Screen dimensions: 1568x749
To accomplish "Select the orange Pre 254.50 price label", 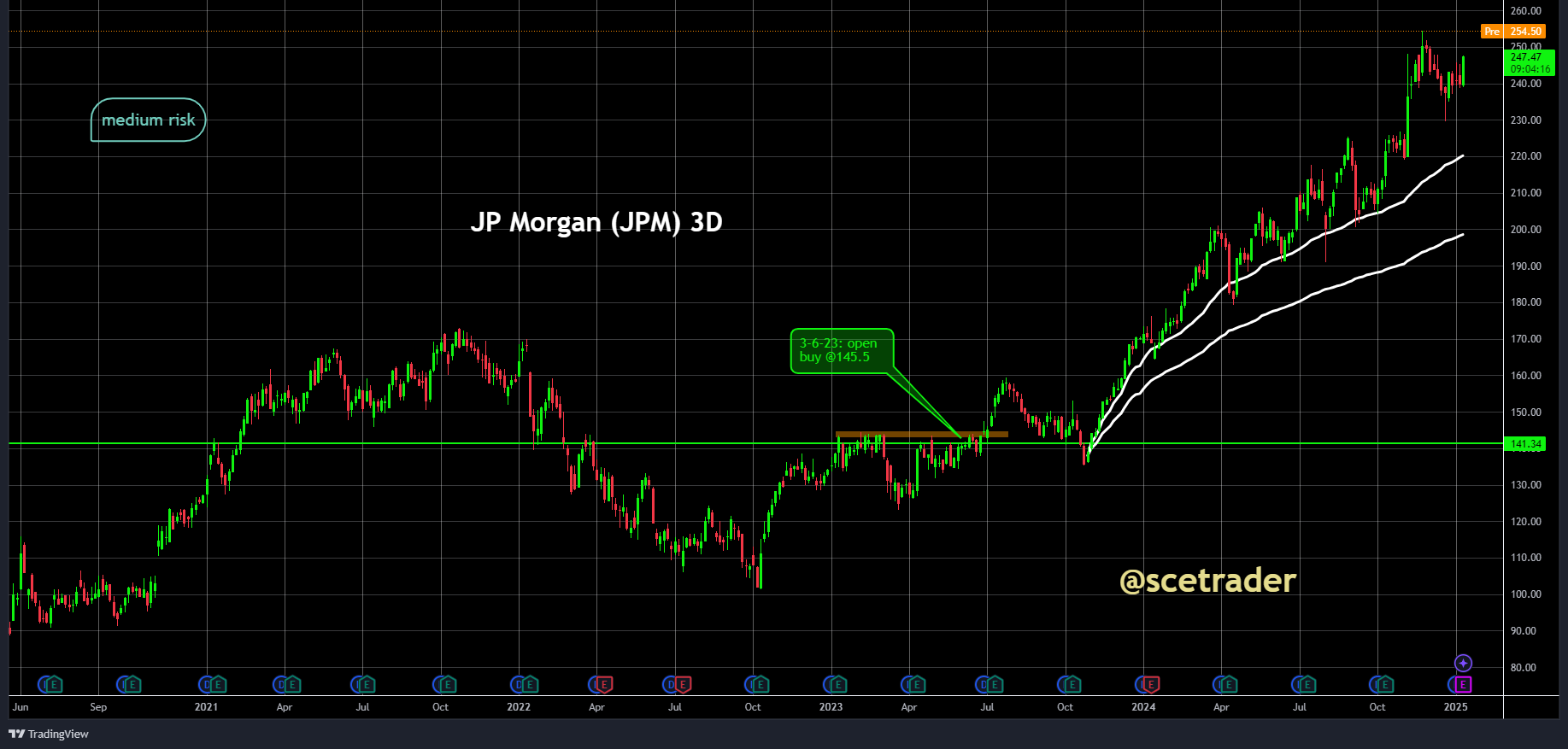I will (x=1513, y=32).
